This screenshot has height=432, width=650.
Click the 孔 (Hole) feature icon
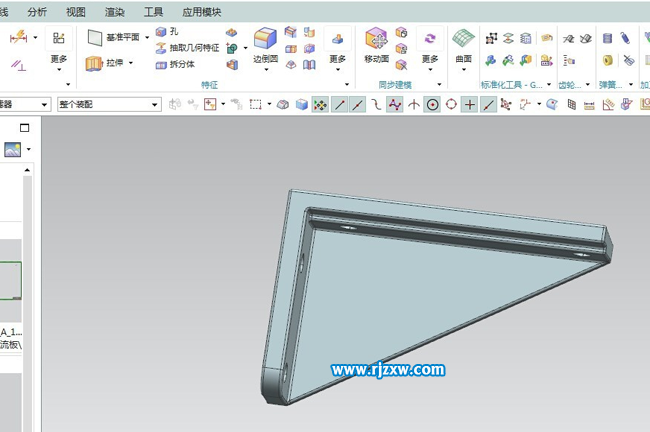(x=161, y=32)
